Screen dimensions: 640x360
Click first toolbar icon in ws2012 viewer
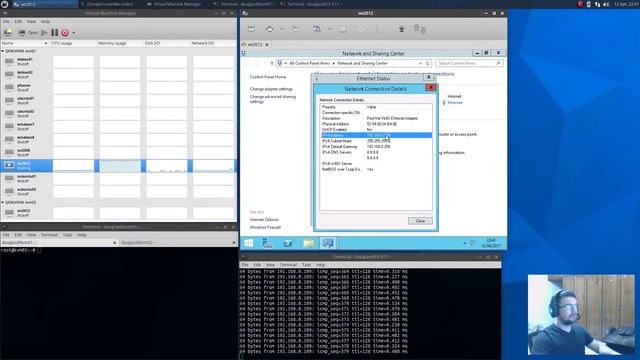point(251,29)
